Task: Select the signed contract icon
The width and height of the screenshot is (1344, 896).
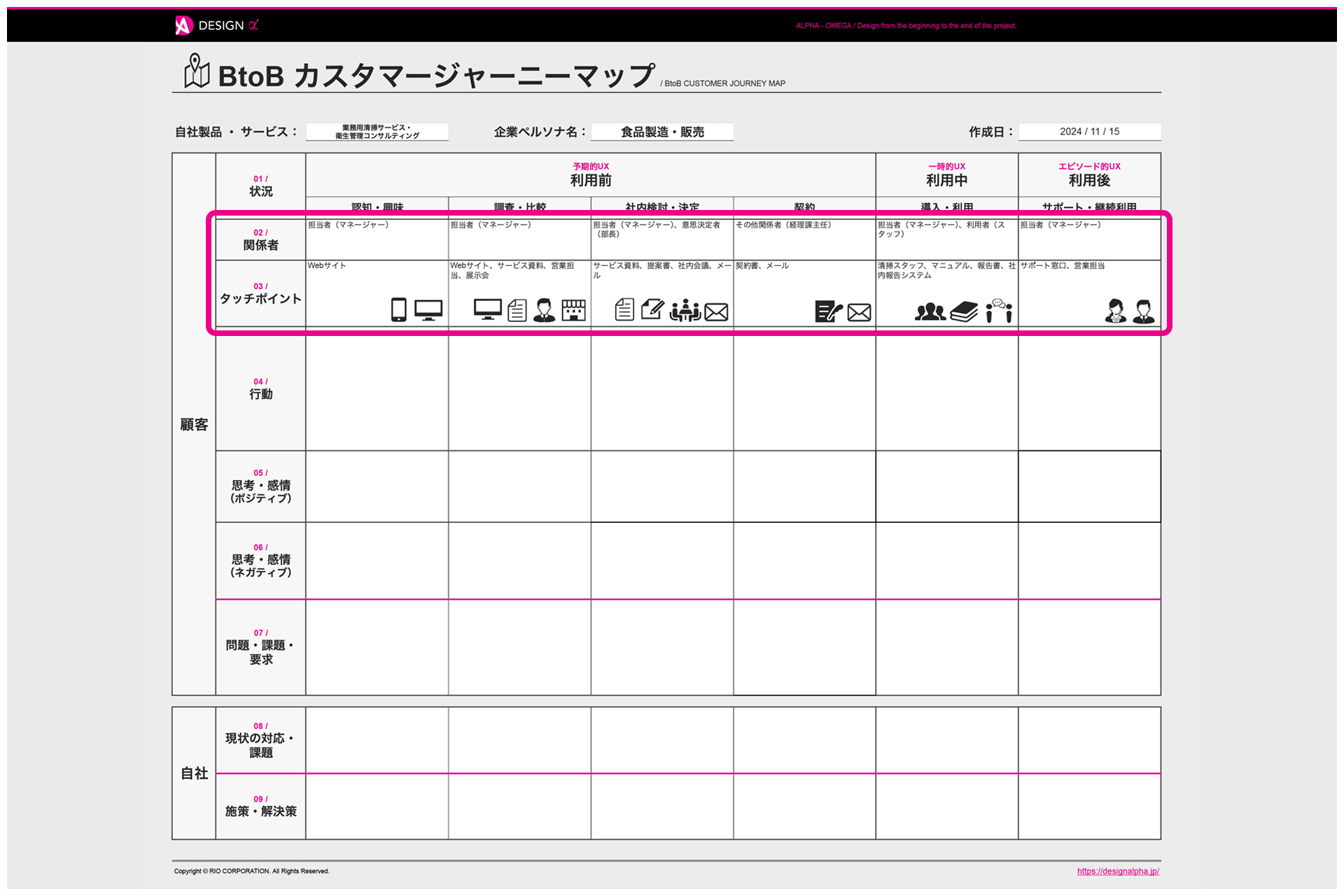Action: tap(829, 311)
